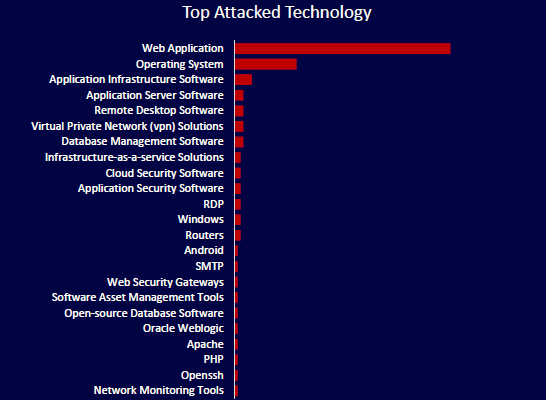
Task: Click the Operating System label
Action: pyautogui.click(x=180, y=64)
